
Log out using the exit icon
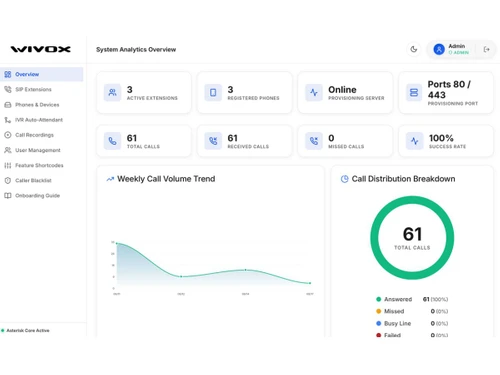487,49
